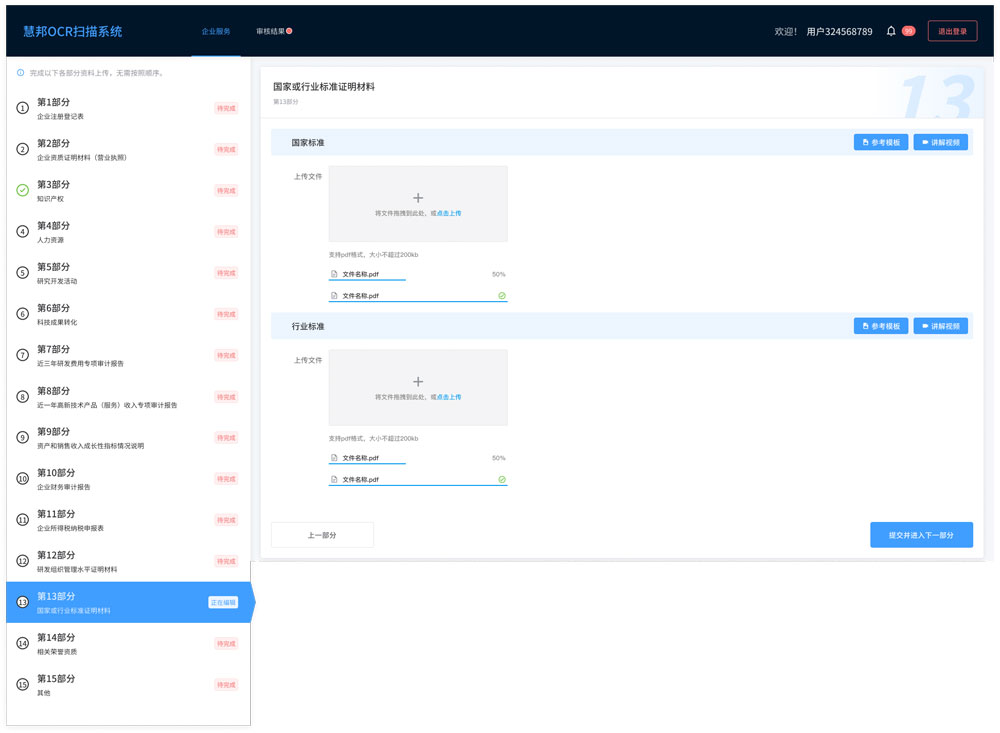Click the 上一部分 button
Viewport: 1000px width, 733px height.
(x=322, y=535)
